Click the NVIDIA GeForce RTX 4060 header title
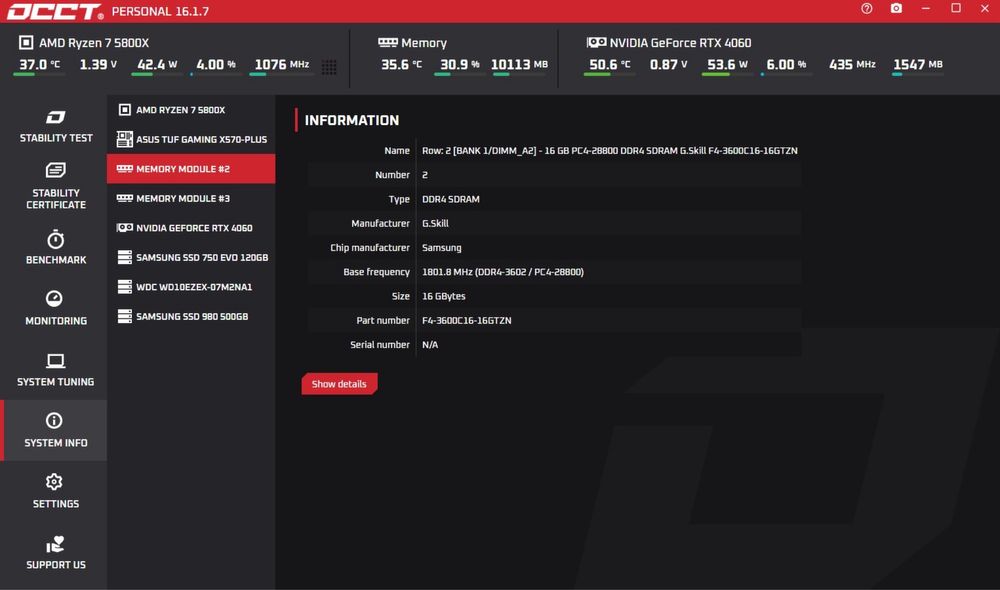The width and height of the screenshot is (1000, 590). (x=680, y=43)
